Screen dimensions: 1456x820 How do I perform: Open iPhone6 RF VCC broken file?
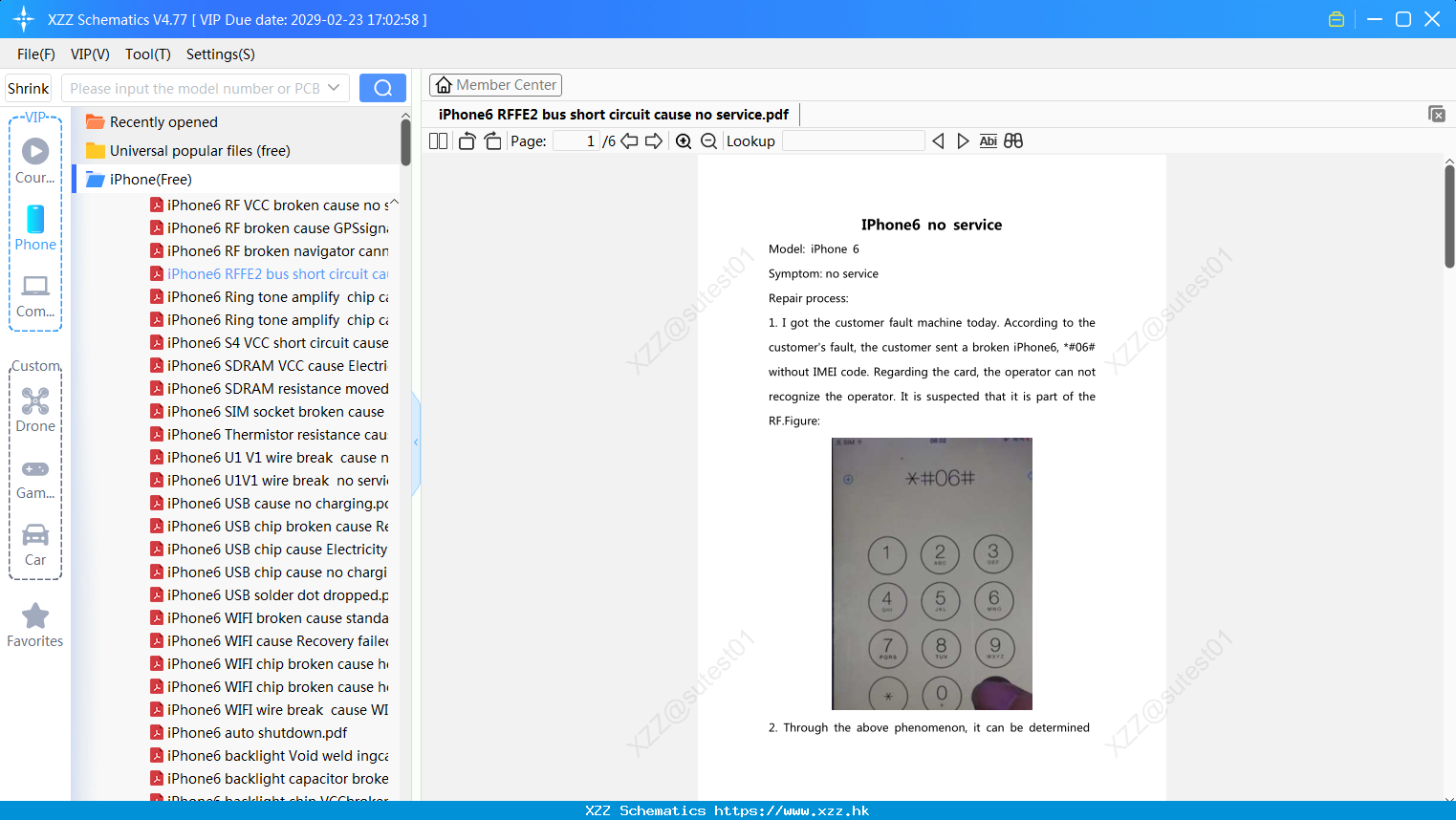click(x=270, y=205)
